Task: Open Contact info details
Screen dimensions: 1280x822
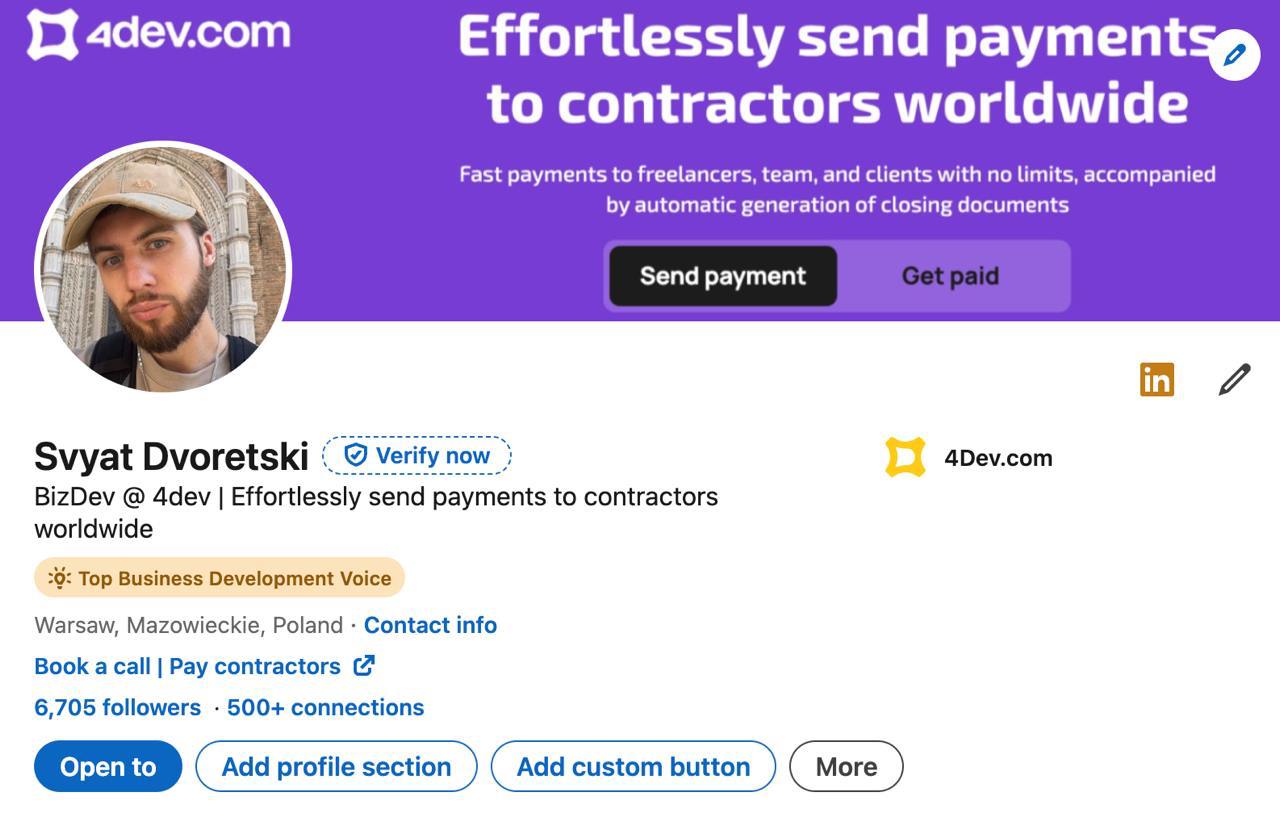Action: [x=431, y=625]
